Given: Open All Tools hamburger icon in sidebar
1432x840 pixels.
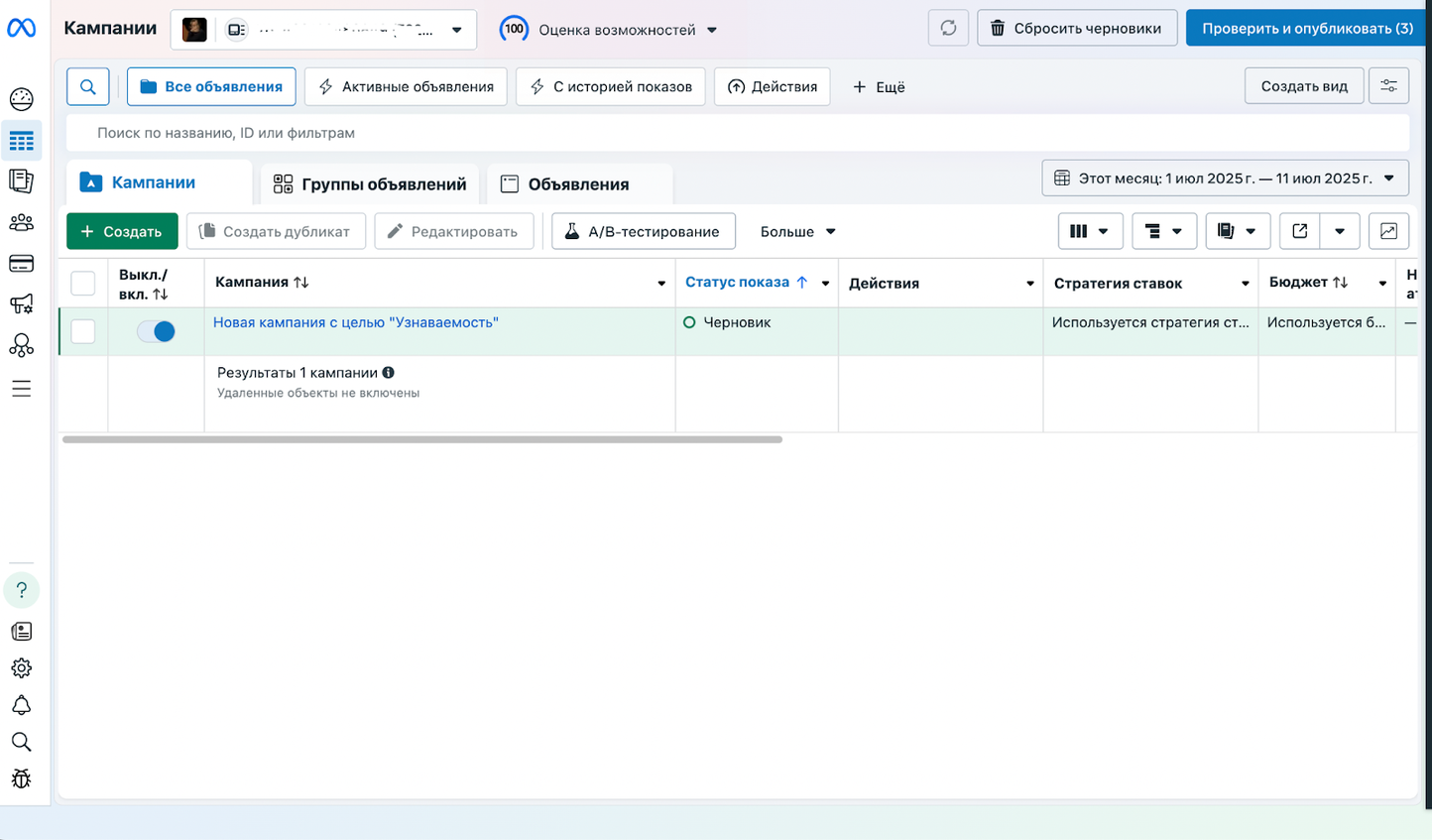Looking at the screenshot, I should 22,388.
